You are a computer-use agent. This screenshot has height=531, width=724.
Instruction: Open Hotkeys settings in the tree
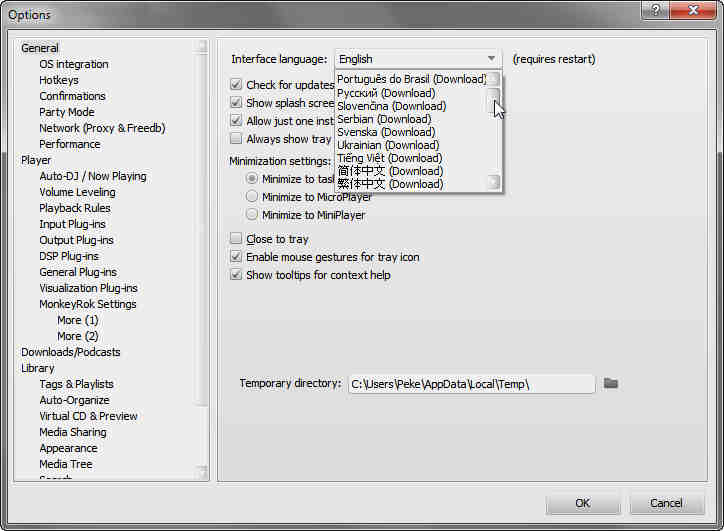coord(59,80)
